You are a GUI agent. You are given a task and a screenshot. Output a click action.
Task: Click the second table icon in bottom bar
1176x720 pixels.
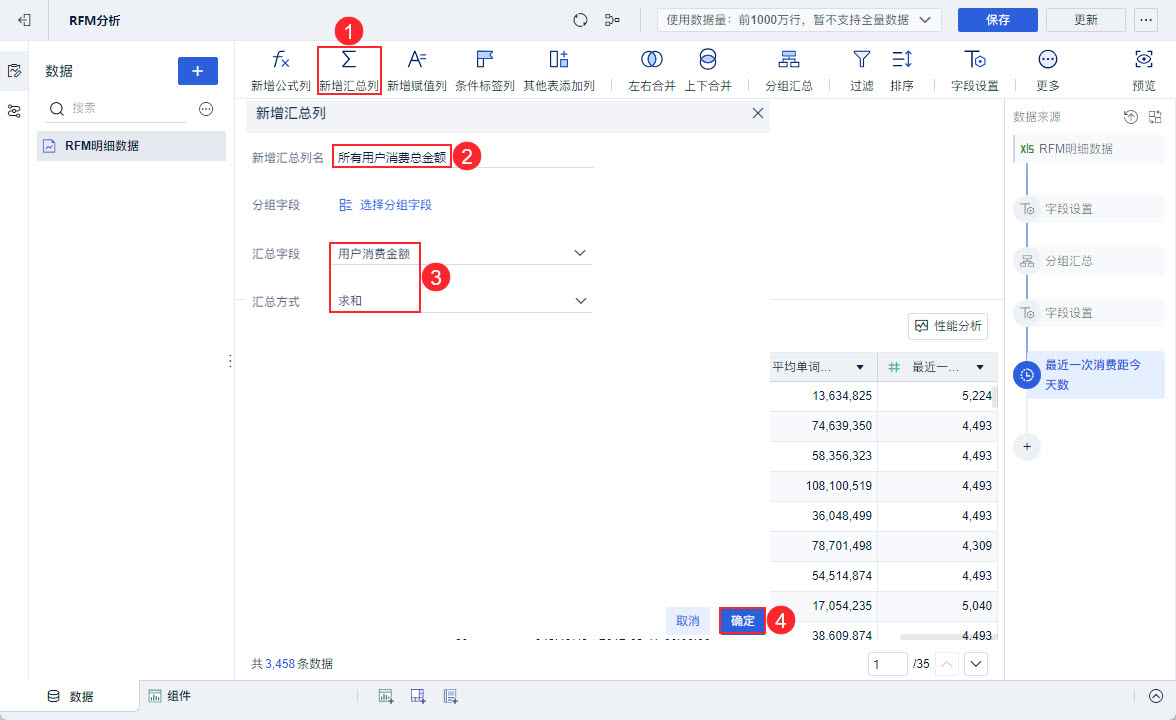point(418,696)
